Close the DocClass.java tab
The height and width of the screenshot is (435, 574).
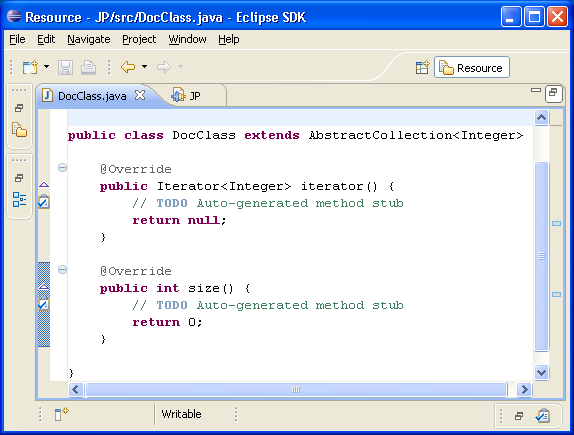pos(140,95)
